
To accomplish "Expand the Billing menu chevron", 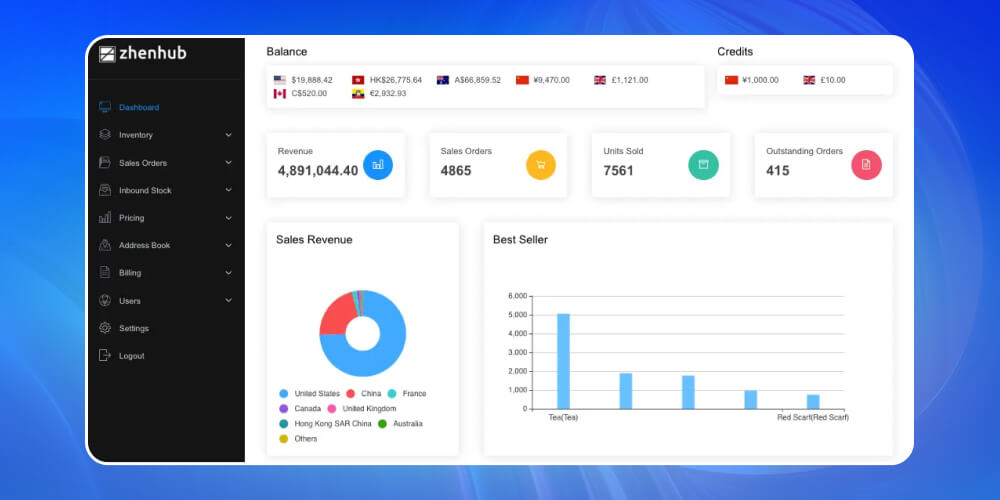I will pyautogui.click(x=229, y=273).
